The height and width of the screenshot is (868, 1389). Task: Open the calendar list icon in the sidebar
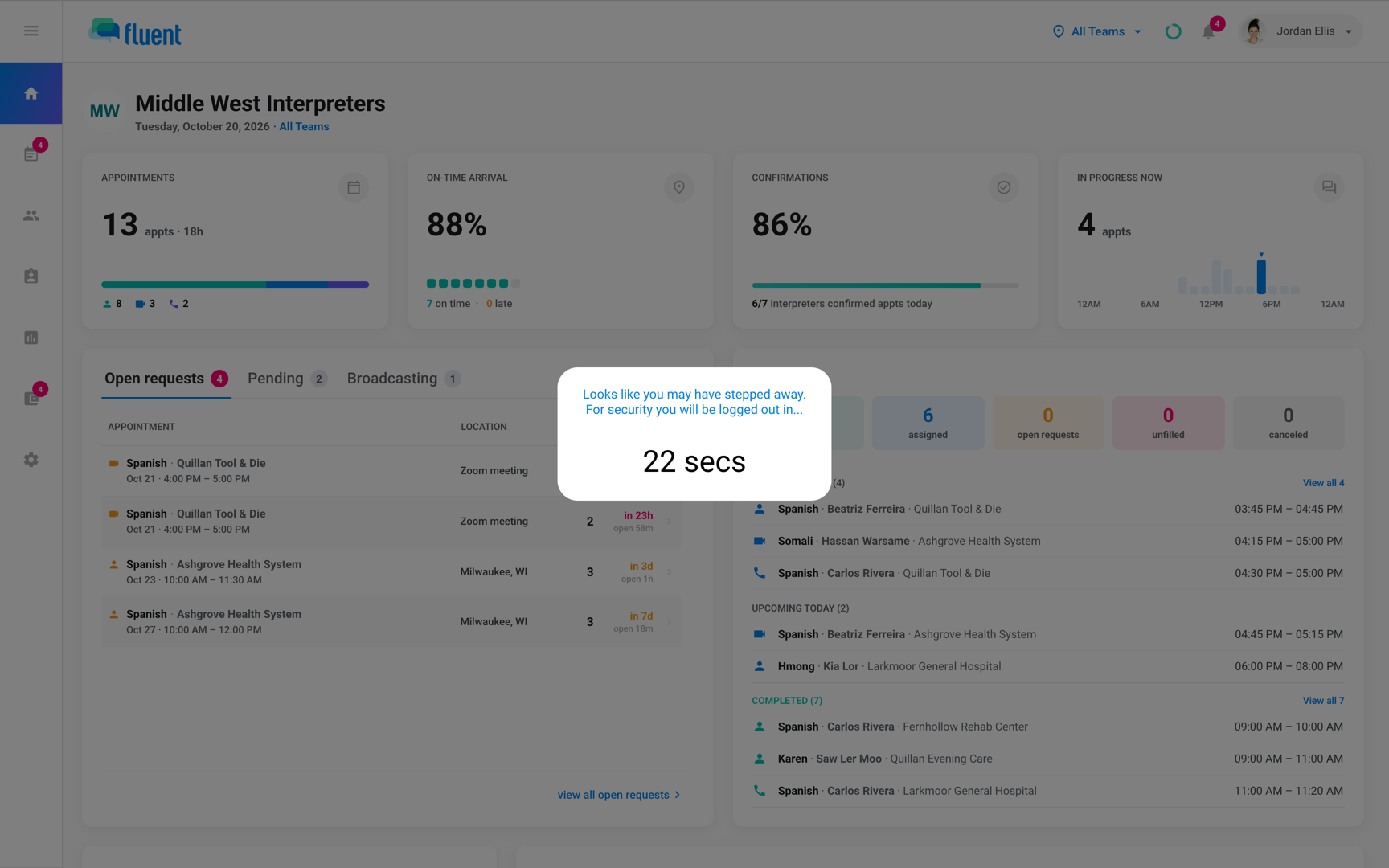[x=31, y=154]
